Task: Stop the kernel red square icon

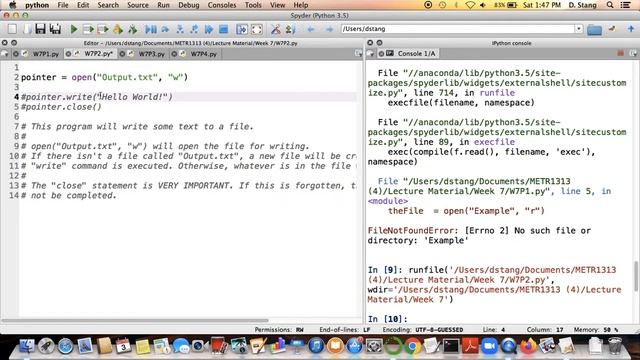Action: click(x=620, y=53)
